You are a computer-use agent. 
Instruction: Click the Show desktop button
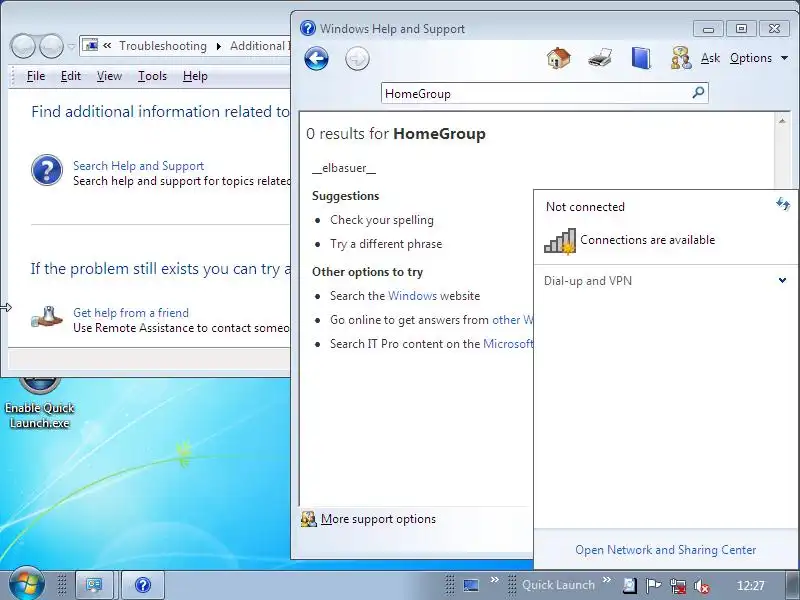click(793, 585)
